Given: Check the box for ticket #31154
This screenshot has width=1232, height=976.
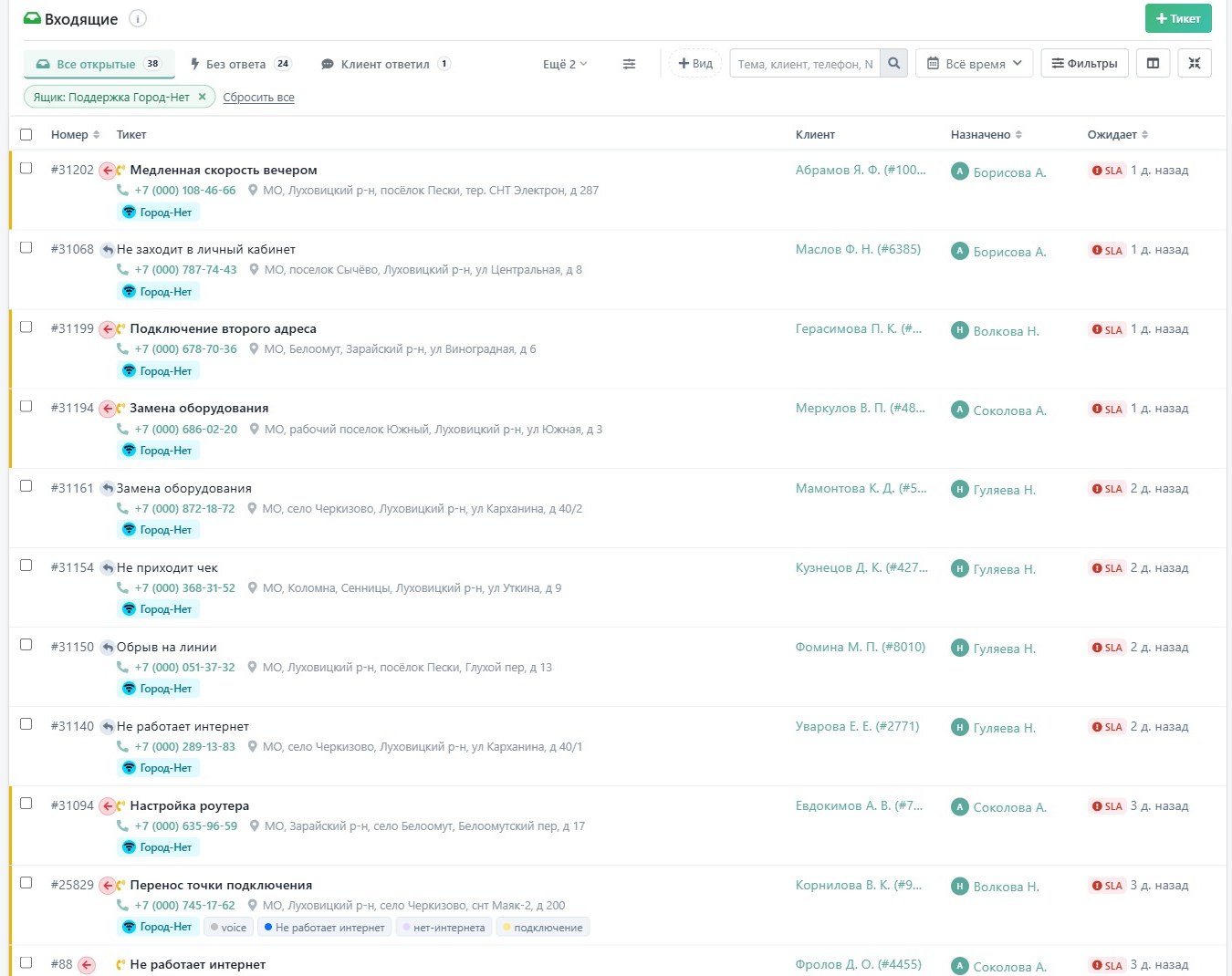Looking at the screenshot, I should click(26, 565).
